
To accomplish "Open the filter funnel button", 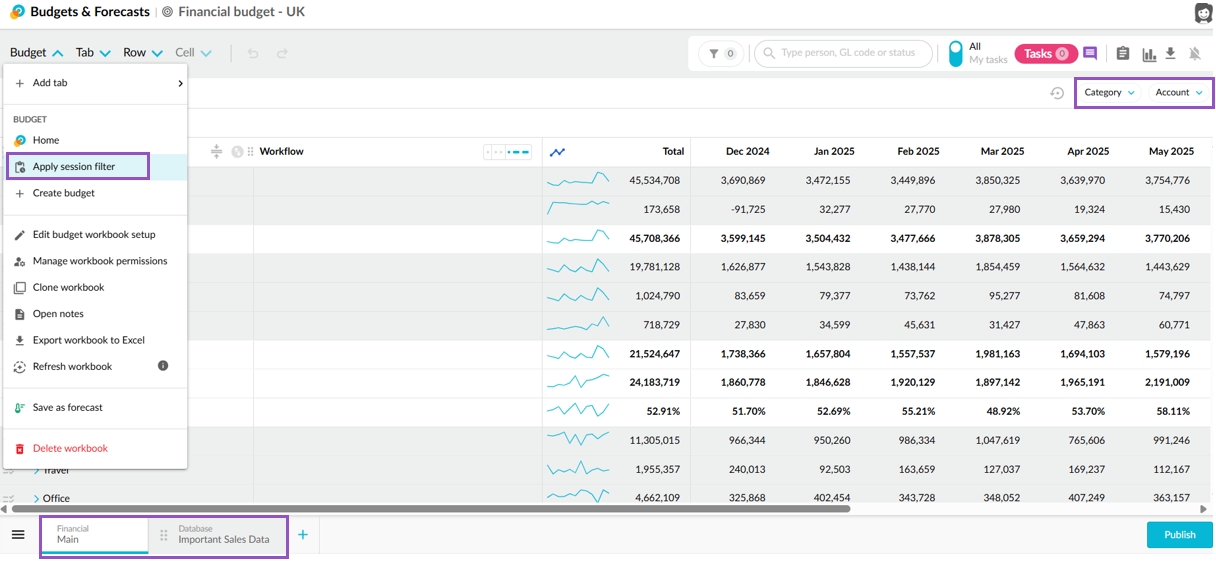I will [x=721, y=54].
